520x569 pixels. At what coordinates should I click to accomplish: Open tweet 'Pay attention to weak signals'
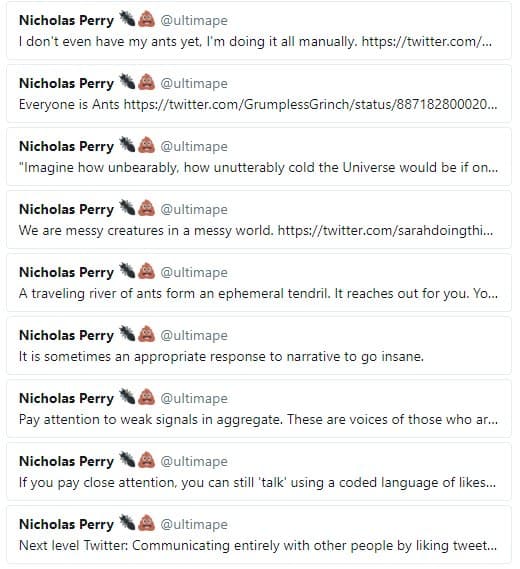(259, 409)
